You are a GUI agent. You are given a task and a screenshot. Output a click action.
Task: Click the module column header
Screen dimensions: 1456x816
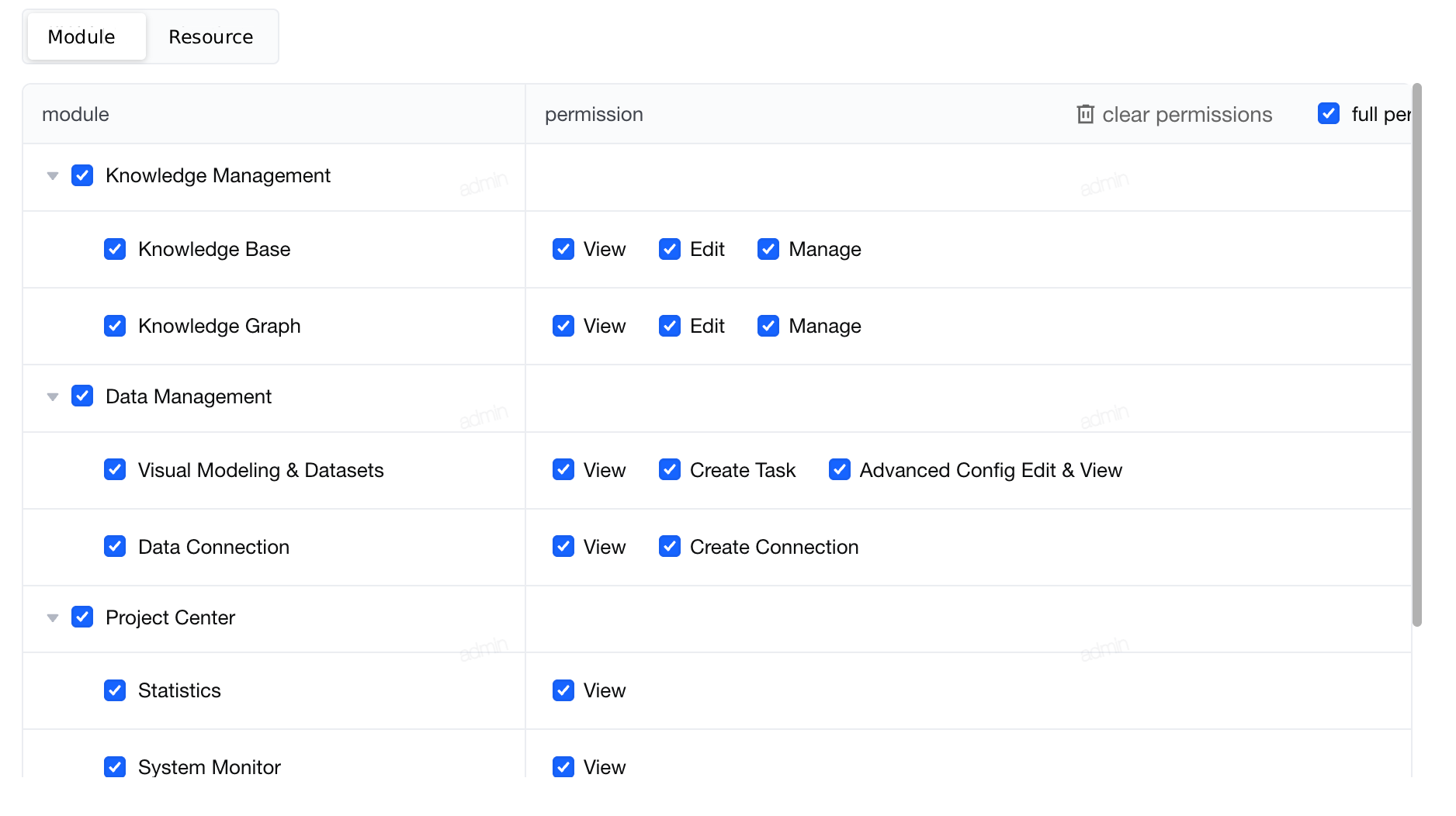click(x=274, y=114)
